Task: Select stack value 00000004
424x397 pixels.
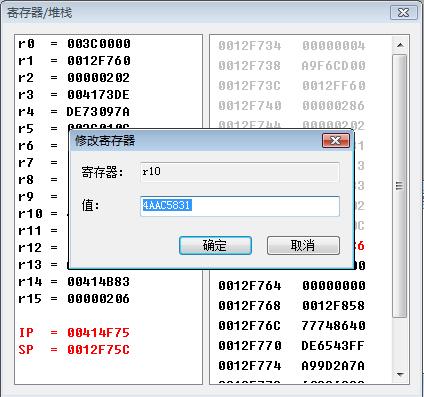Action: pos(334,46)
